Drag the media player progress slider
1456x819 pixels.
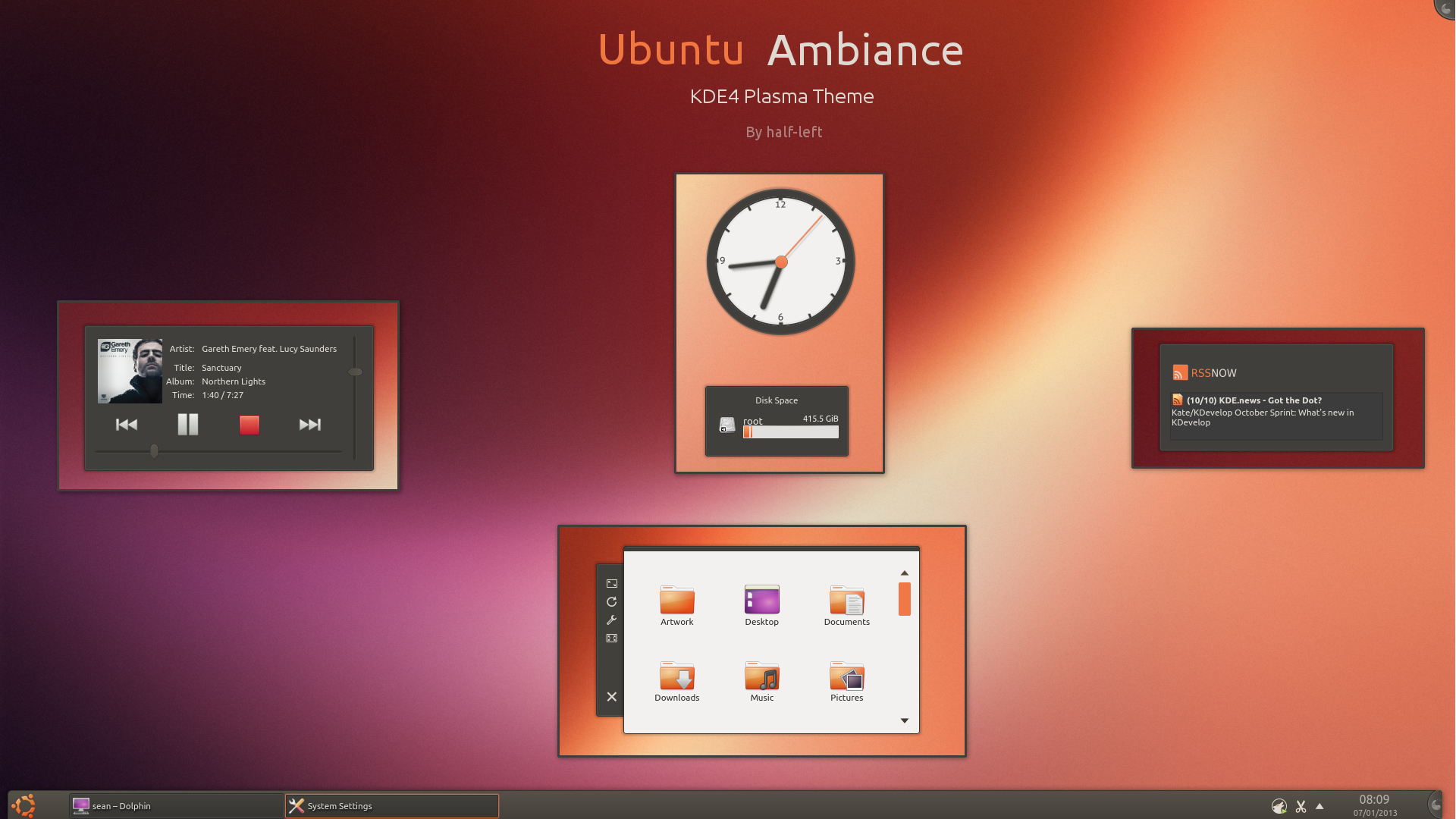pos(153,451)
